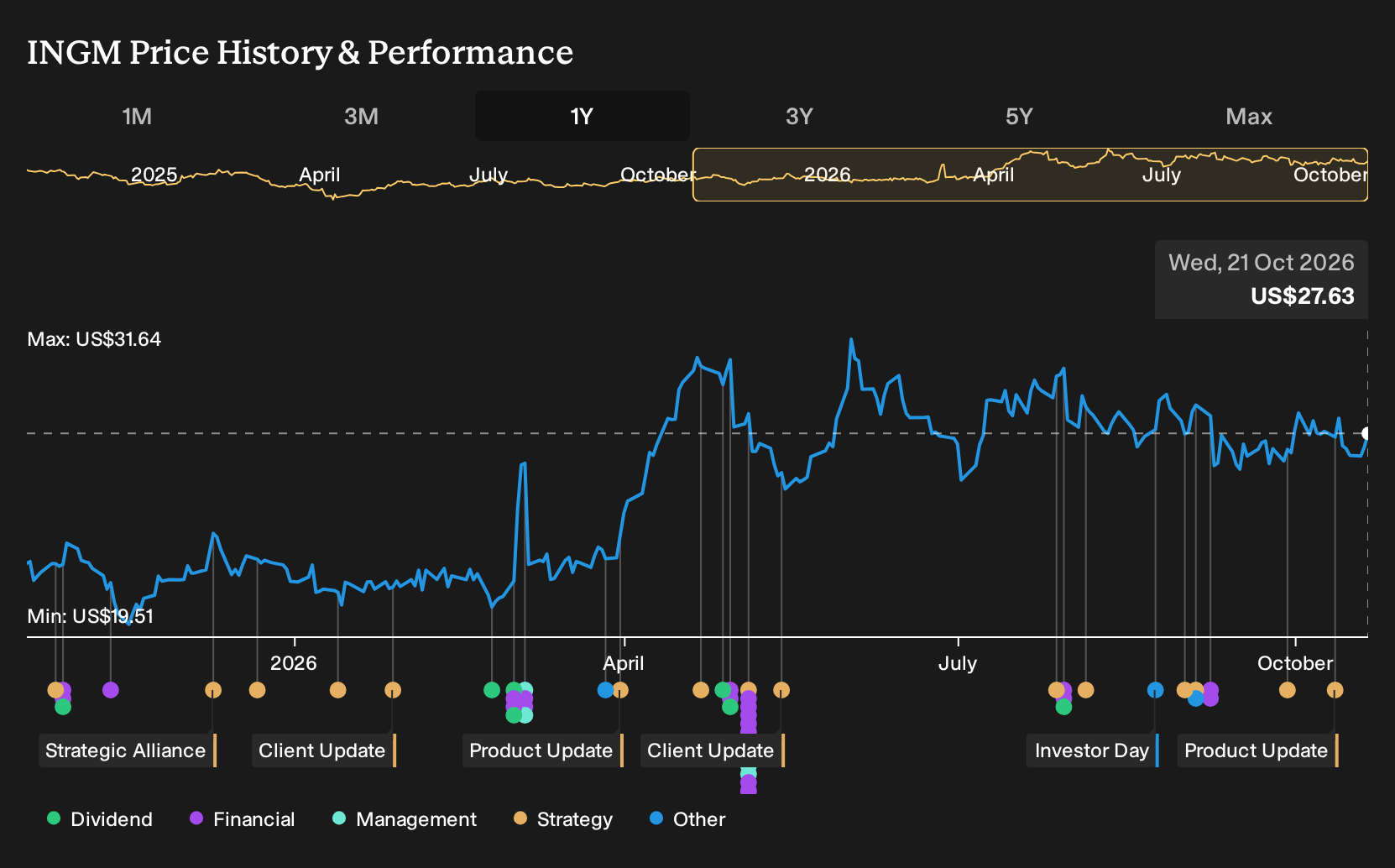Viewport: 1395px width, 868px height.
Task: Click the 2025 label in overview chart
Action: [154, 175]
